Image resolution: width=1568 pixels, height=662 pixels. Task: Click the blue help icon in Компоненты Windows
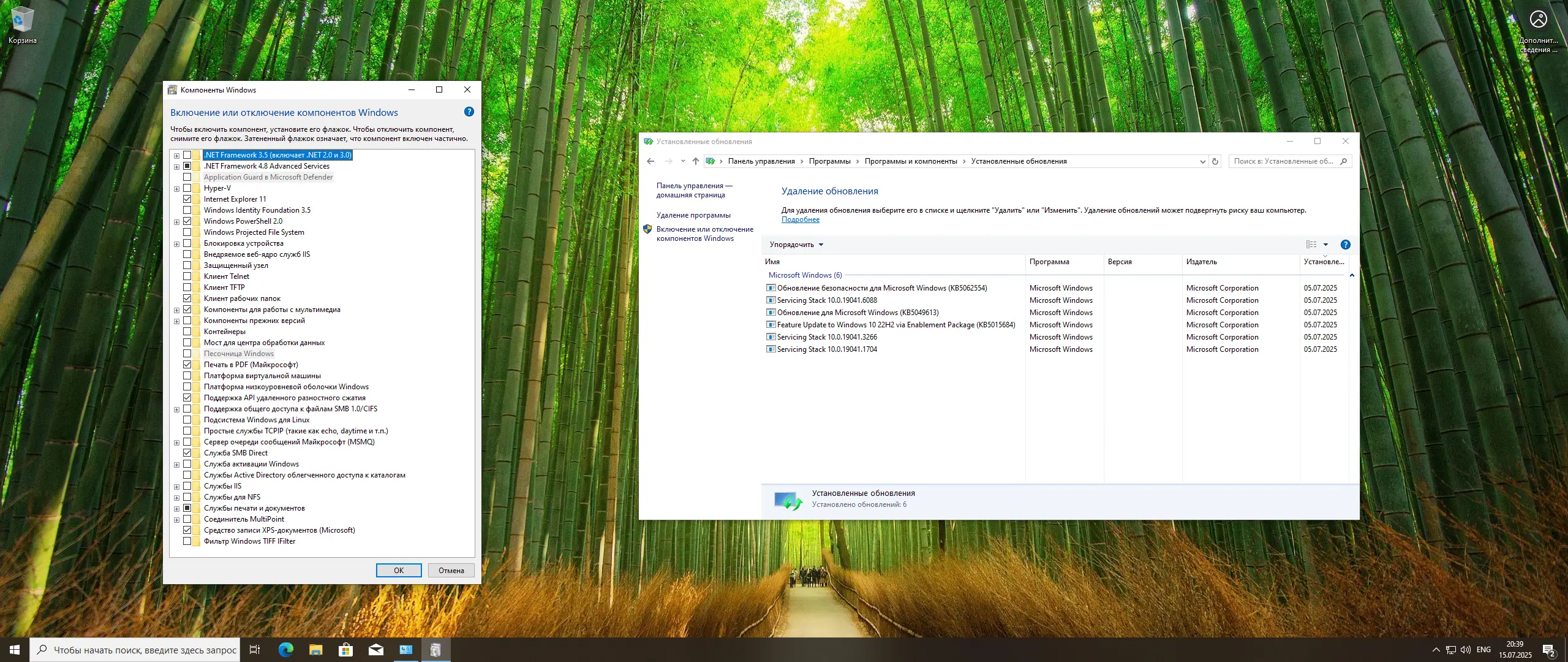469,112
